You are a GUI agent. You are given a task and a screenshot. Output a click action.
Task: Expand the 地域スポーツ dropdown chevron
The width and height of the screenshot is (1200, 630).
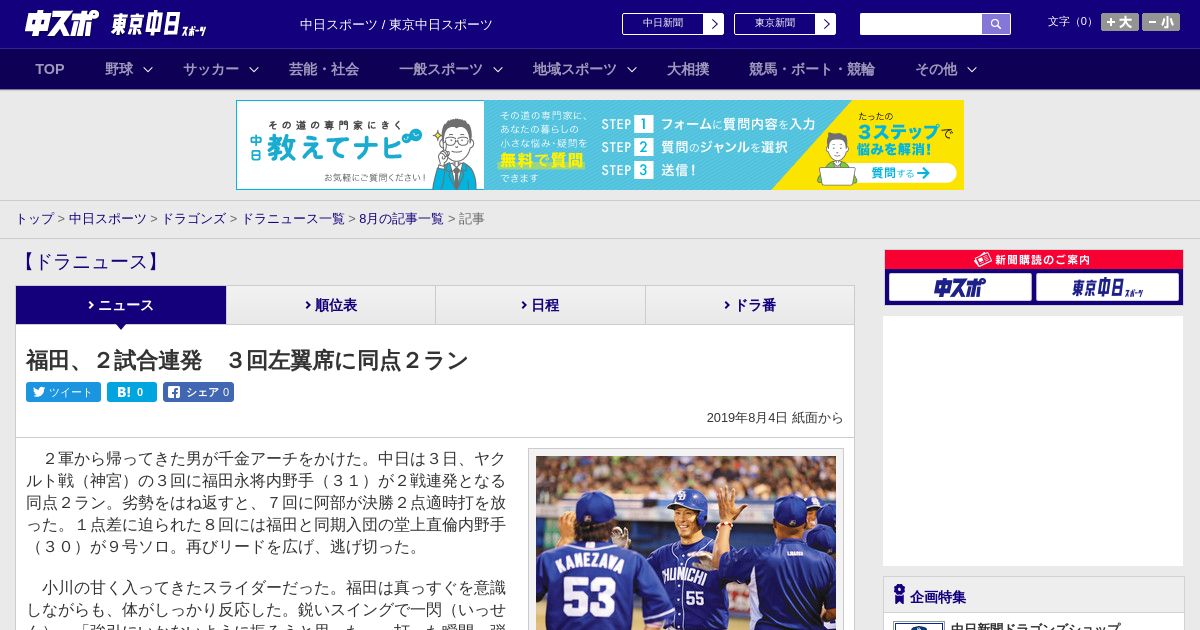(x=632, y=70)
